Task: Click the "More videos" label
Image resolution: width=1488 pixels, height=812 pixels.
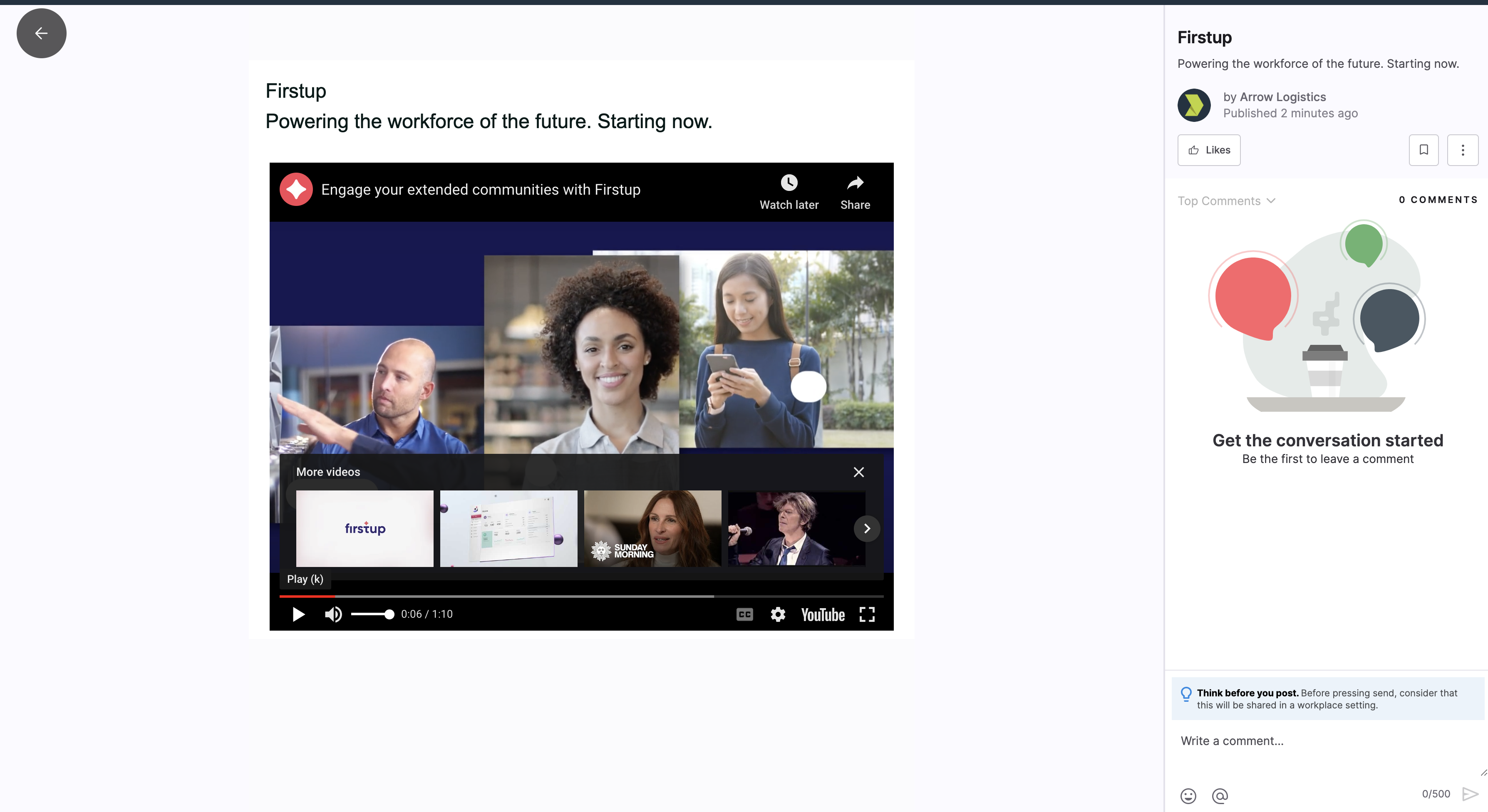Action: click(327, 472)
